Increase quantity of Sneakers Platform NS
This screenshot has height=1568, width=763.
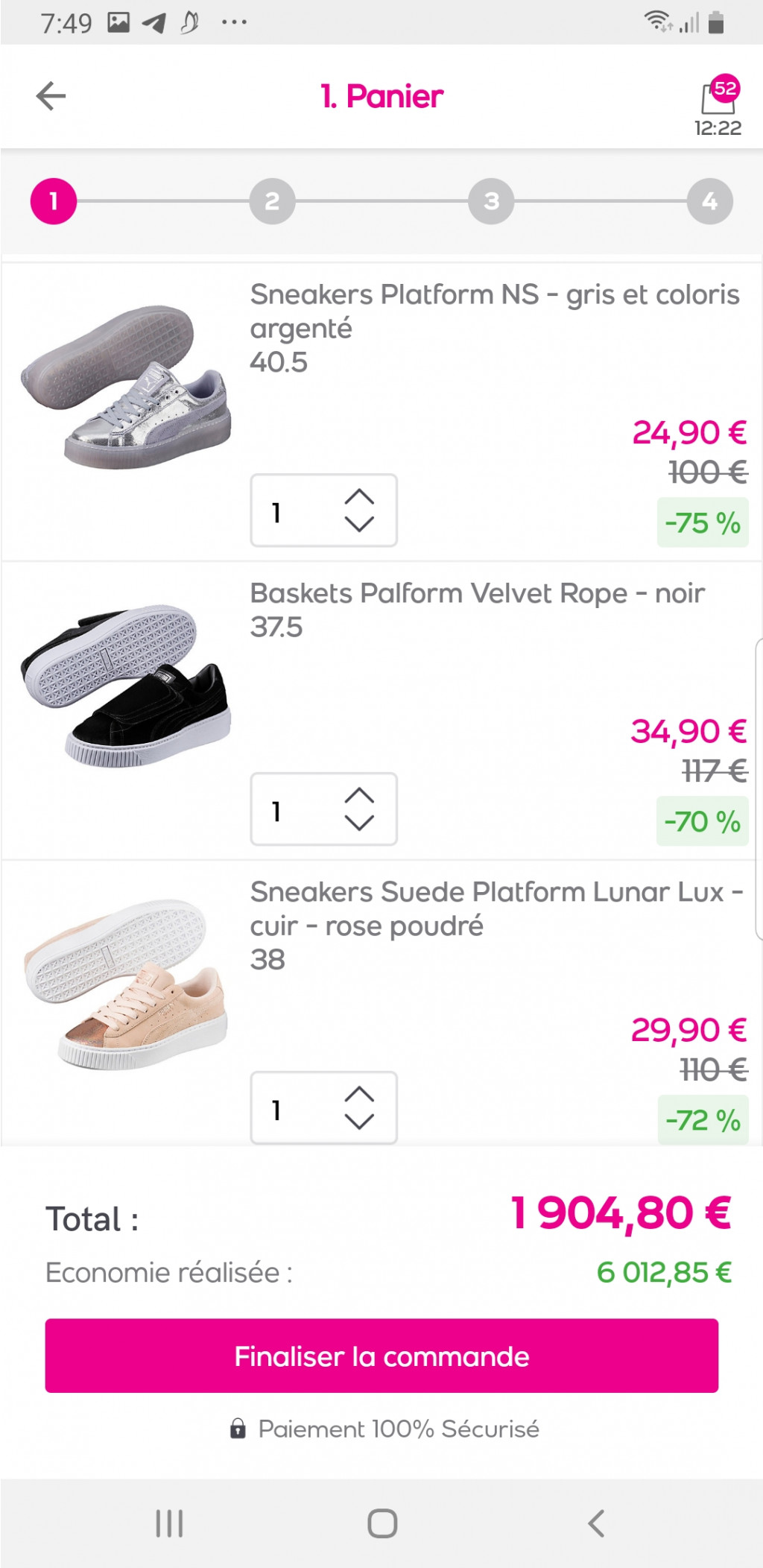359,497
